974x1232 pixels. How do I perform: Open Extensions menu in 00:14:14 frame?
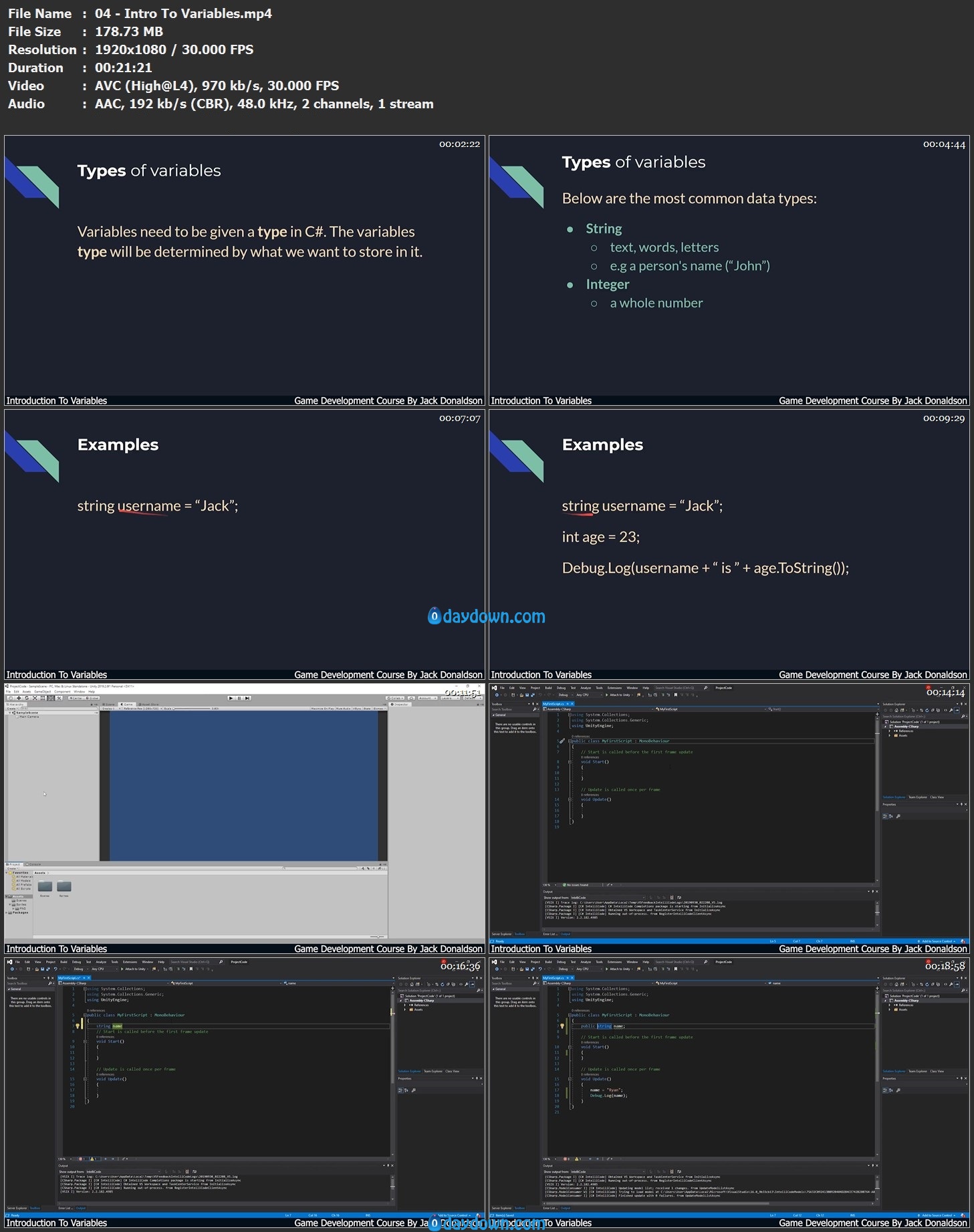[614, 688]
